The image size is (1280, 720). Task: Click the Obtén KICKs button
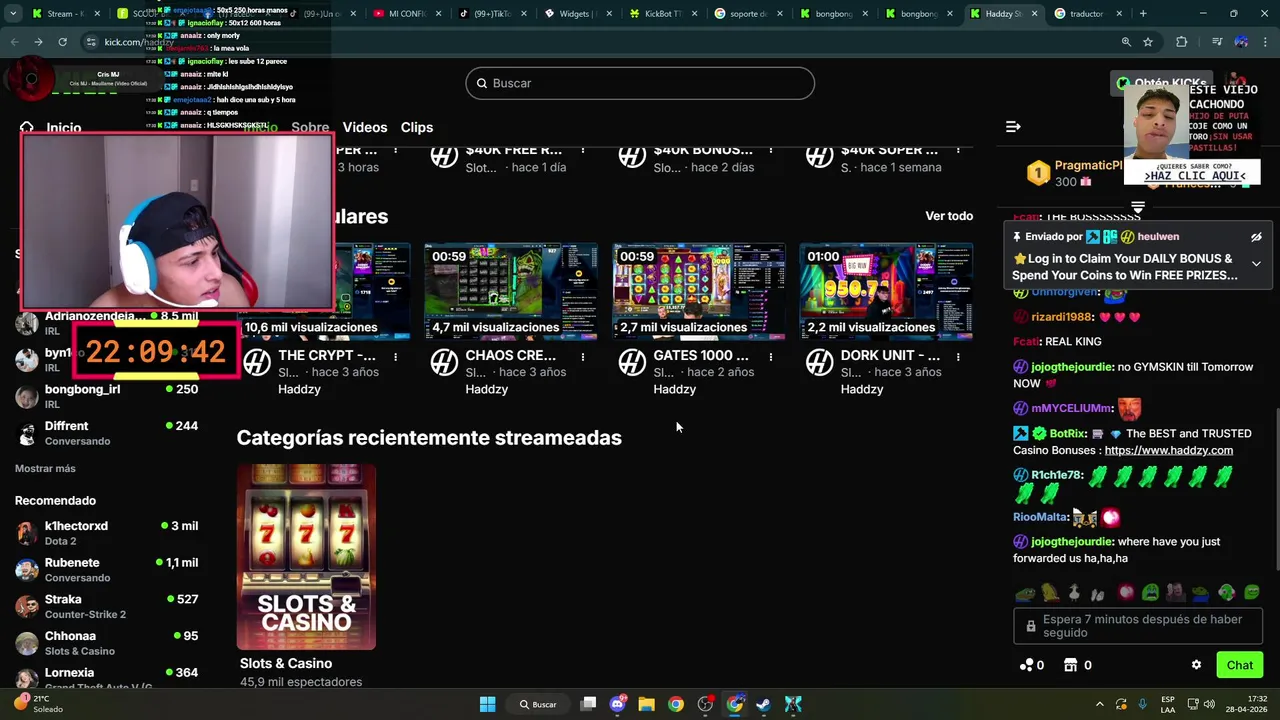1163,83
